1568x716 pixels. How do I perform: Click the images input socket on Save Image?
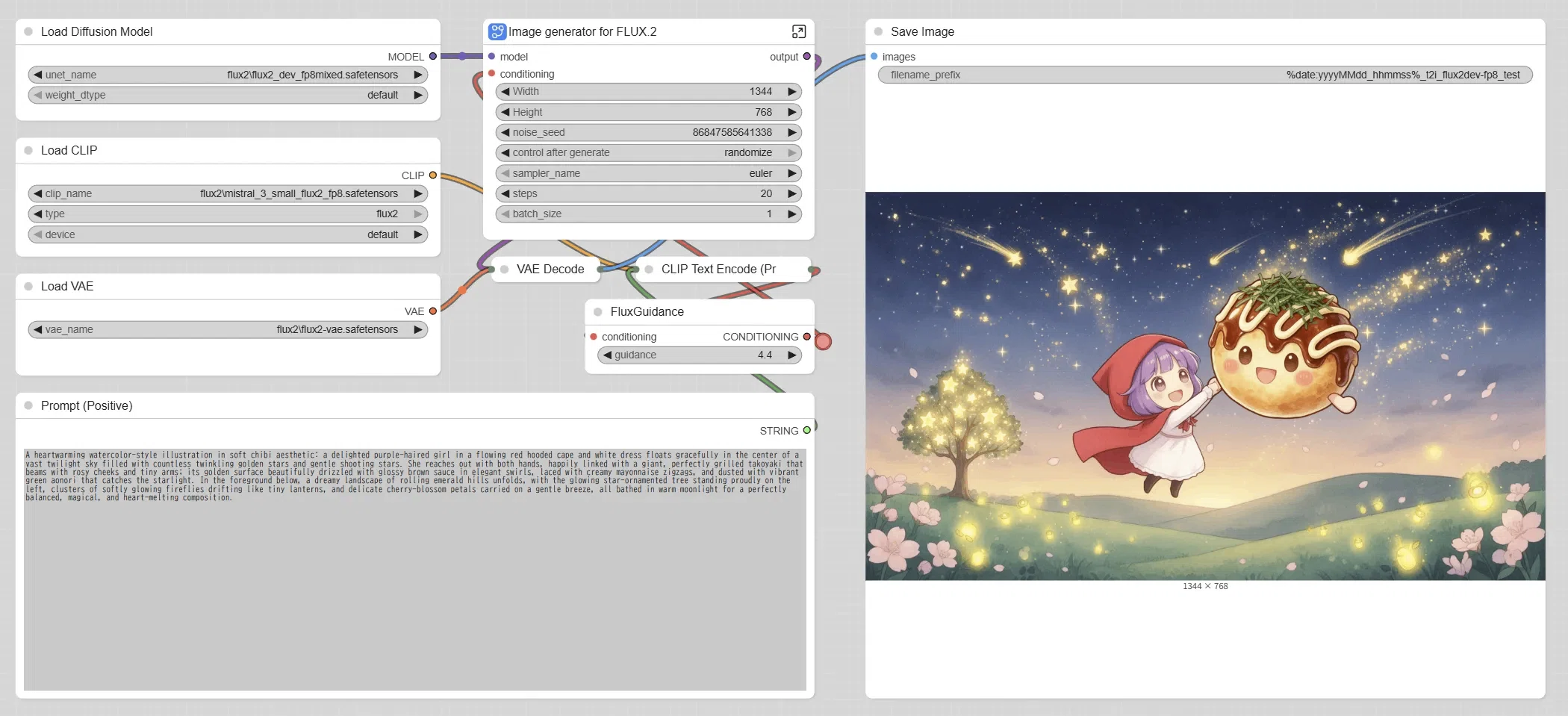(x=874, y=56)
